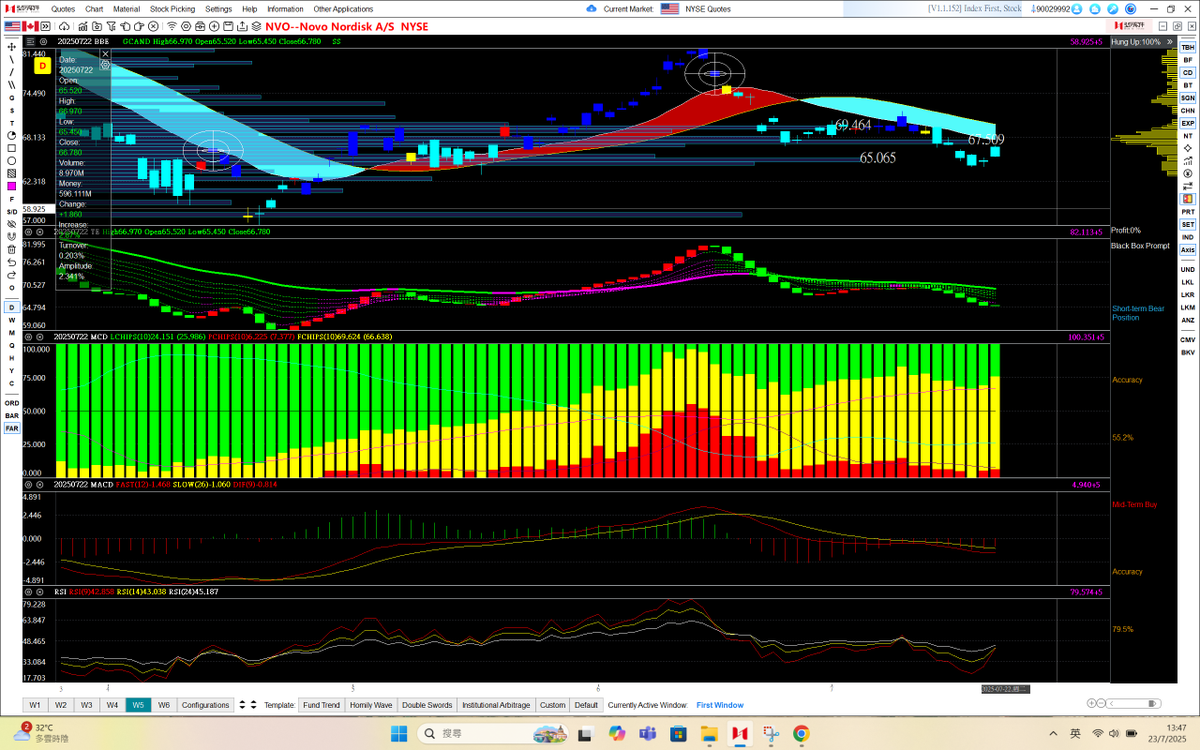
Task: Click the SET settings button
Action: (1187, 224)
